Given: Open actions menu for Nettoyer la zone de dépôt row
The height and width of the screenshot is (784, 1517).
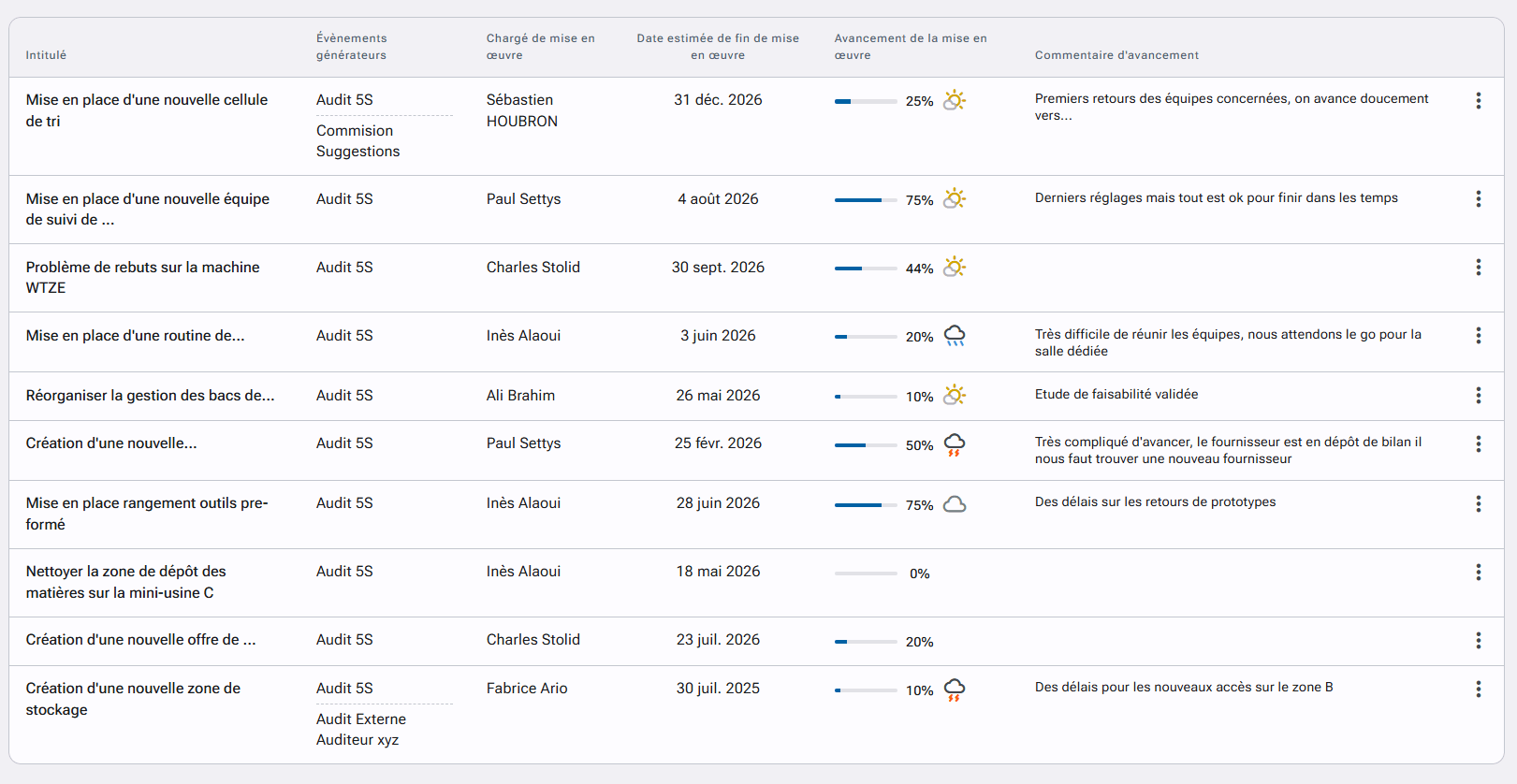Looking at the screenshot, I should [1478, 572].
